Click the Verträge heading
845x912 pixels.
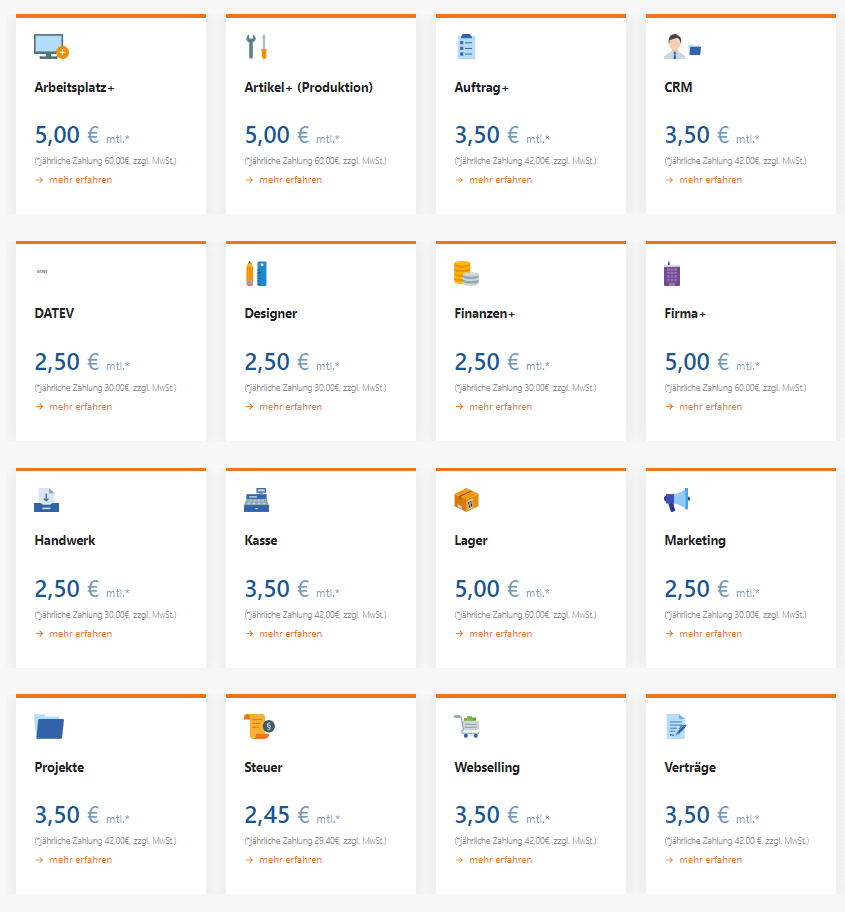[690, 767]
